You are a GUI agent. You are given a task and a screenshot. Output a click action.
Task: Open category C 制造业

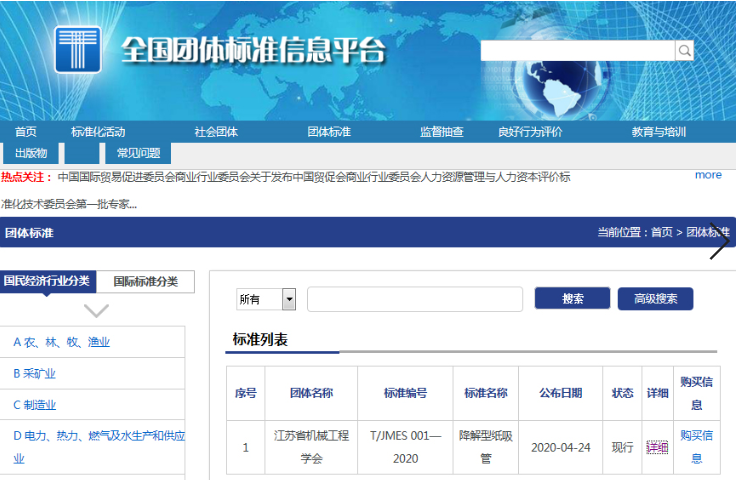(x=34, y=405)
